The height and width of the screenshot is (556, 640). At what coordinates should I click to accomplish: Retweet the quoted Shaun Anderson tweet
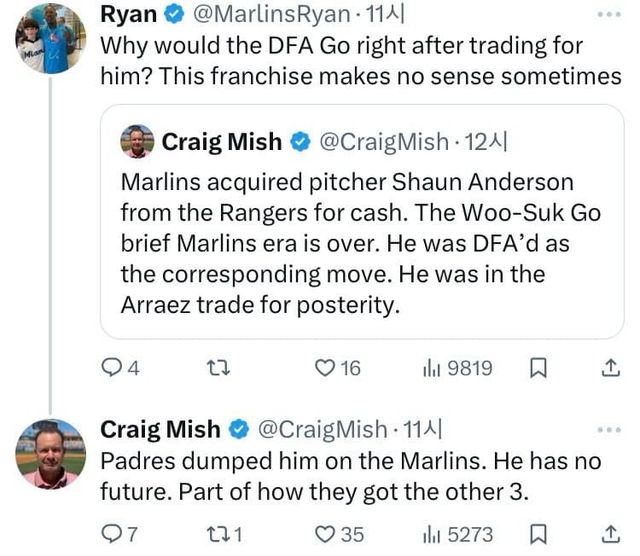tap(215, 369)
